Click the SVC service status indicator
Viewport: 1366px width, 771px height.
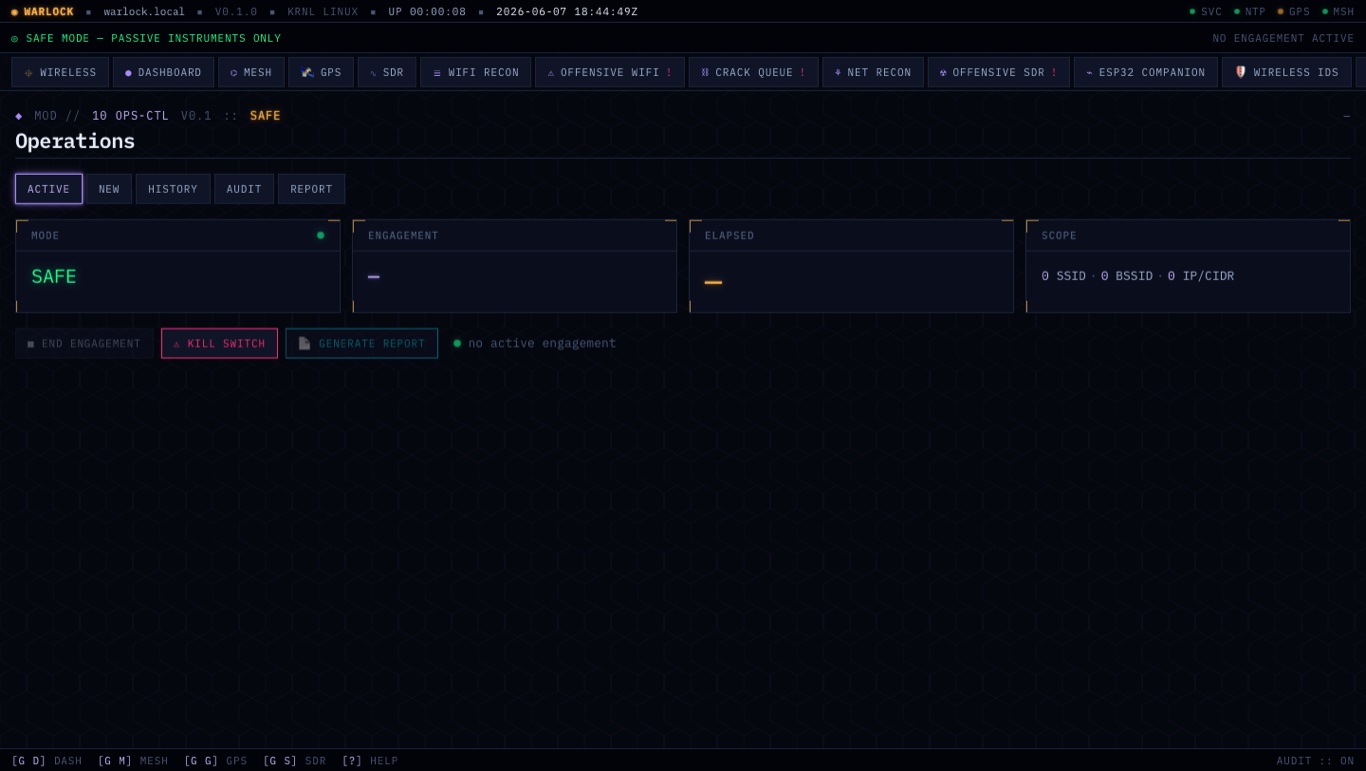1206,12
